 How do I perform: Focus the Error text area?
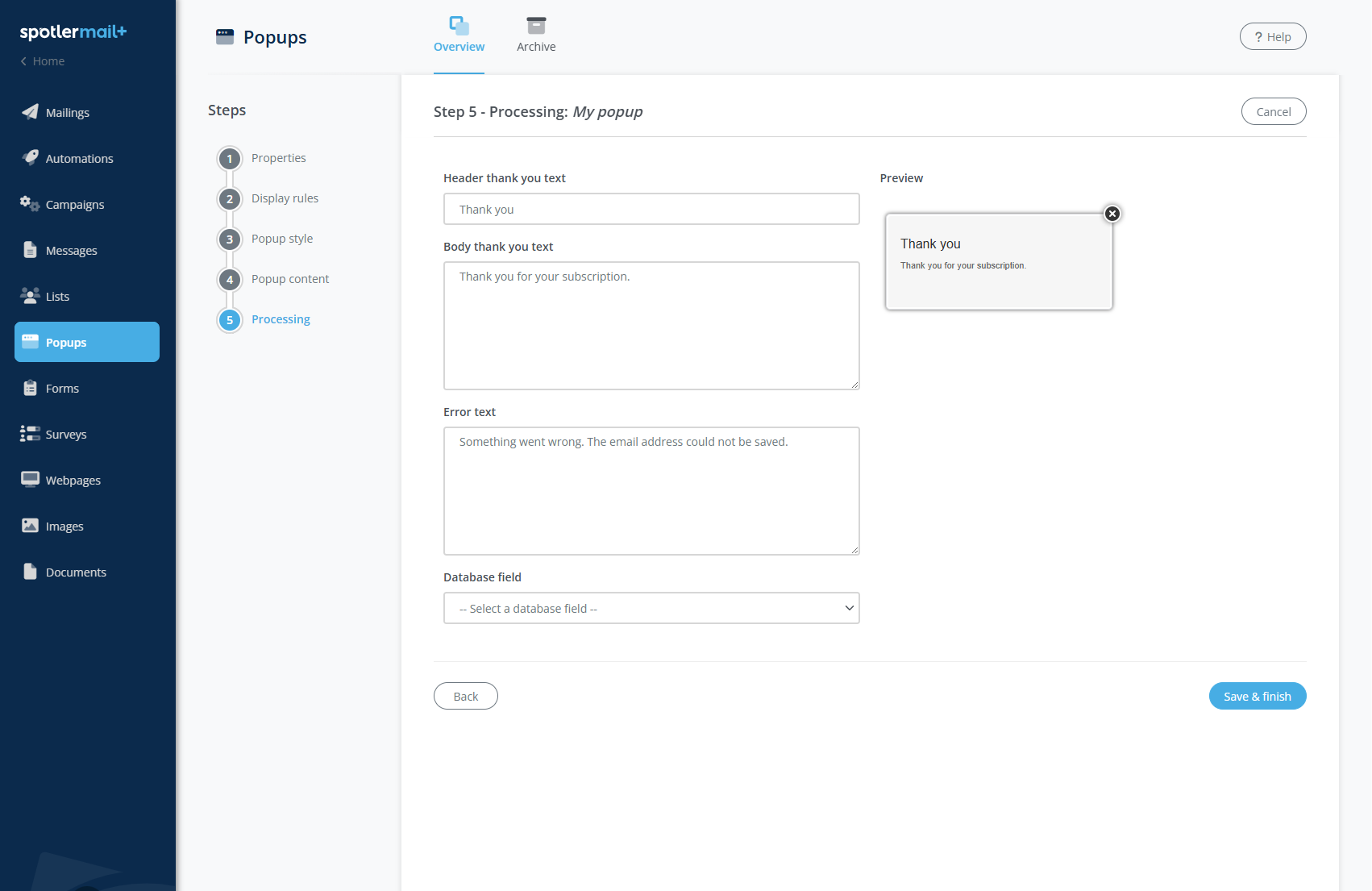click(x=651, y=491)
